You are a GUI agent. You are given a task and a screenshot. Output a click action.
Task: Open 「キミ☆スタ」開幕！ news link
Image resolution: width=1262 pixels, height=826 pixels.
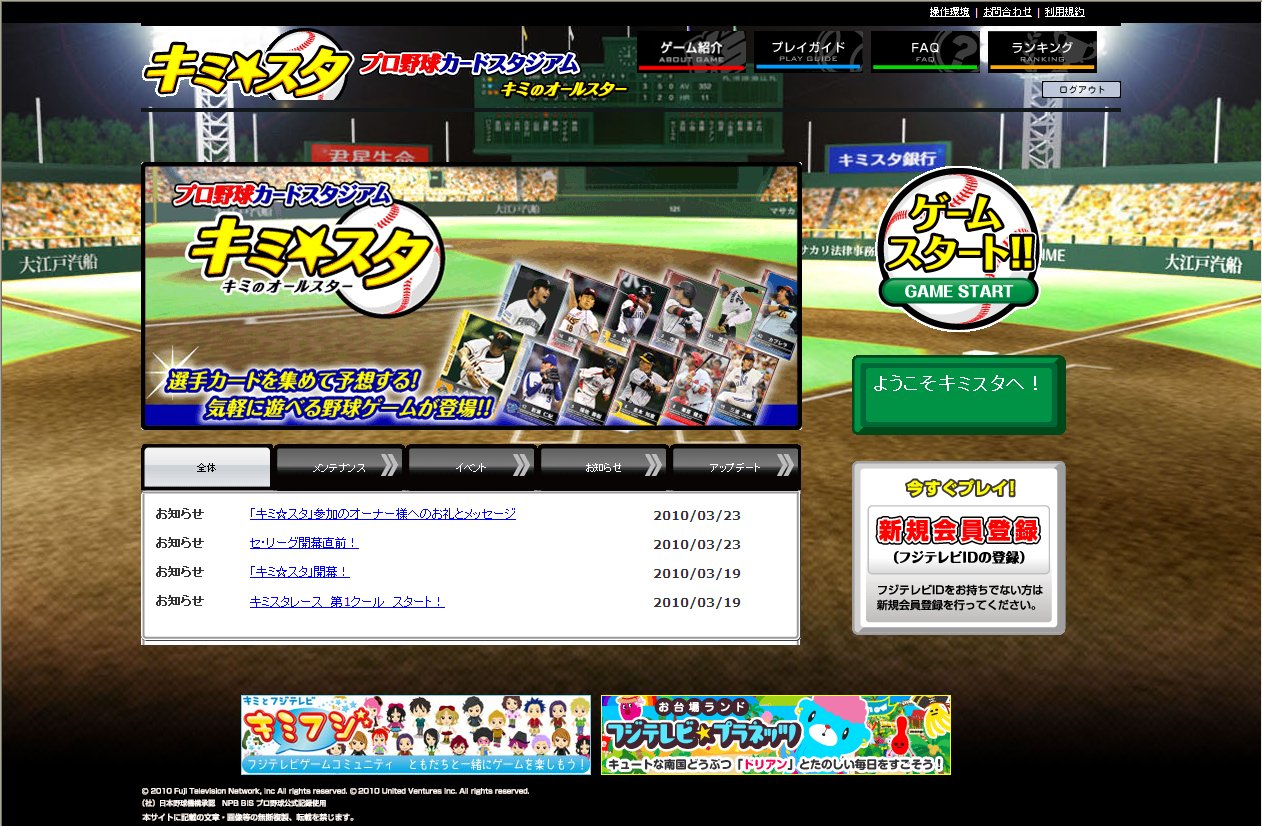[299, 572]
